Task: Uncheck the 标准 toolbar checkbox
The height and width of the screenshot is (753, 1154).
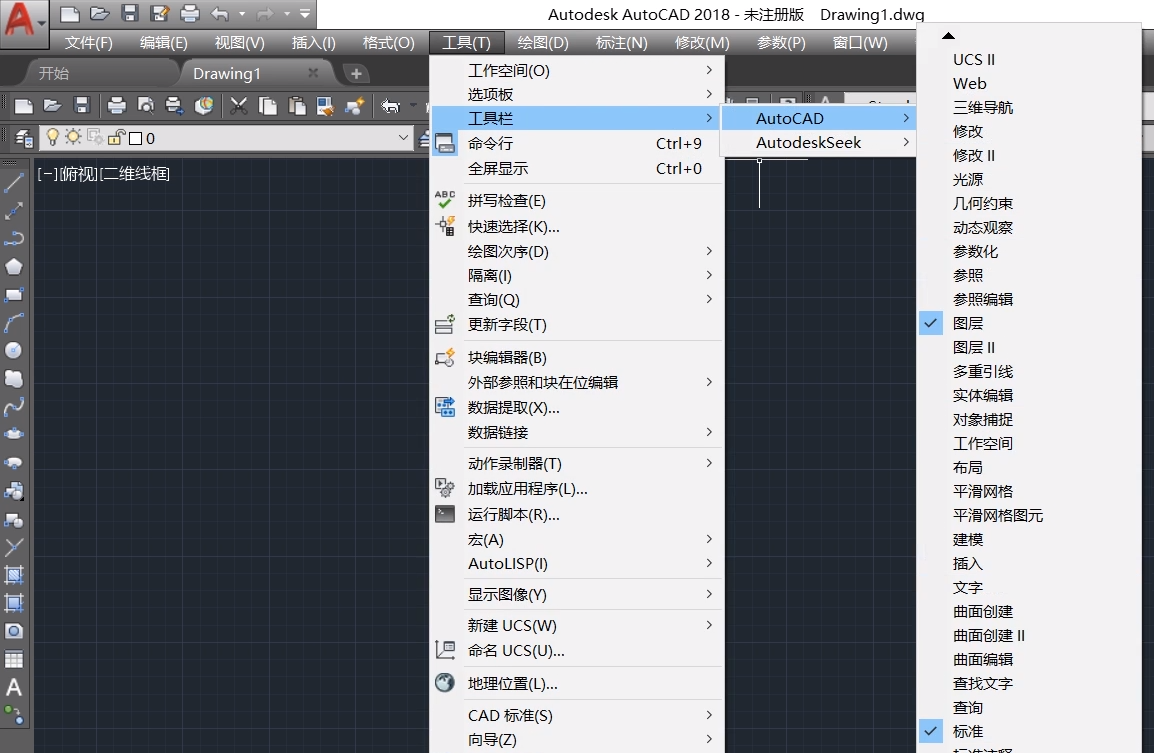Action: point(931,731)
